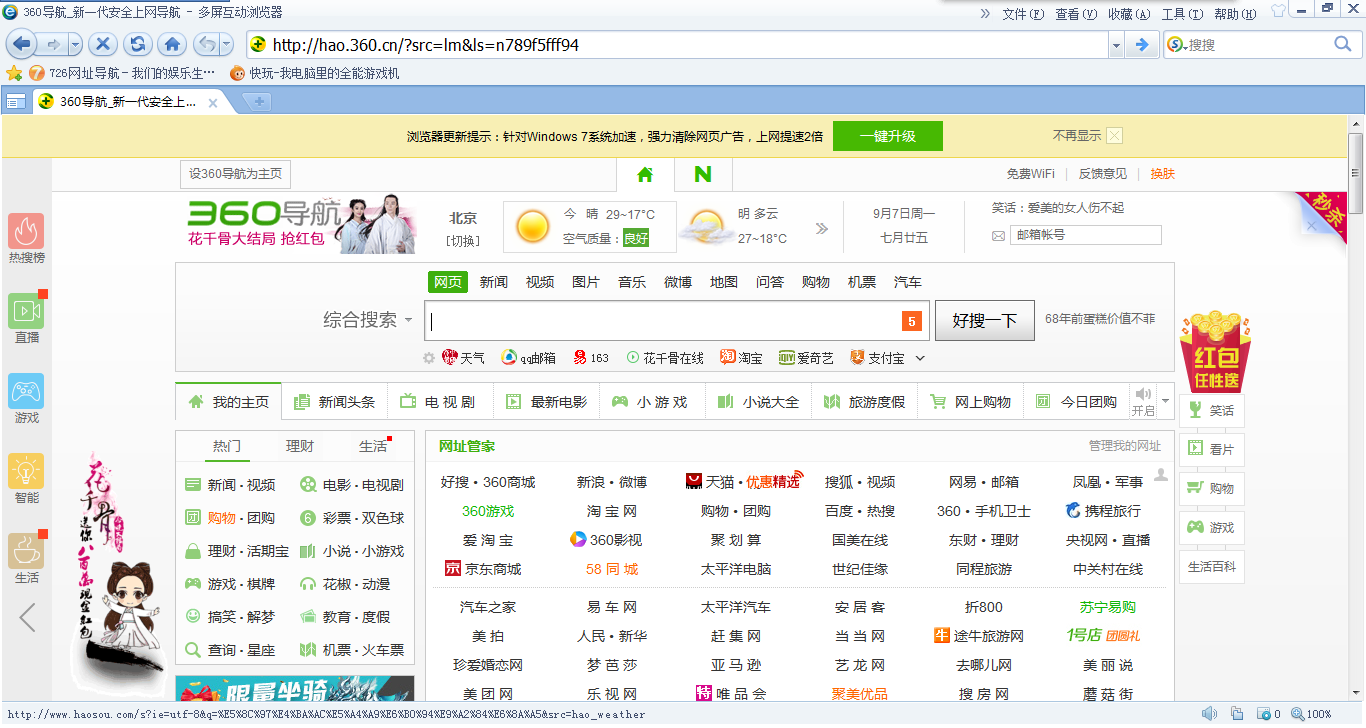
Task: Click the green 一键升级 upgrade button
Action: [887, 136]
